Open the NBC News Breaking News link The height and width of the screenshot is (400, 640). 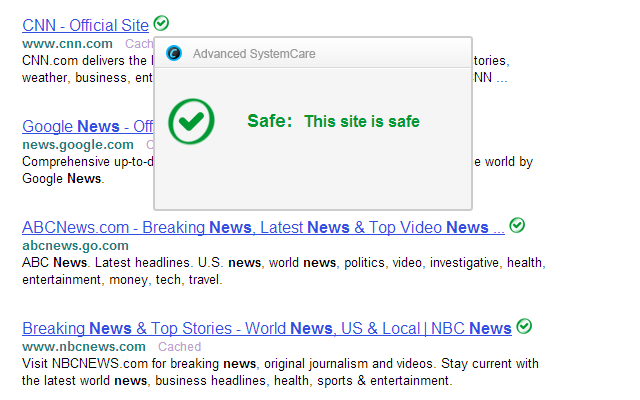click(267, 328)
